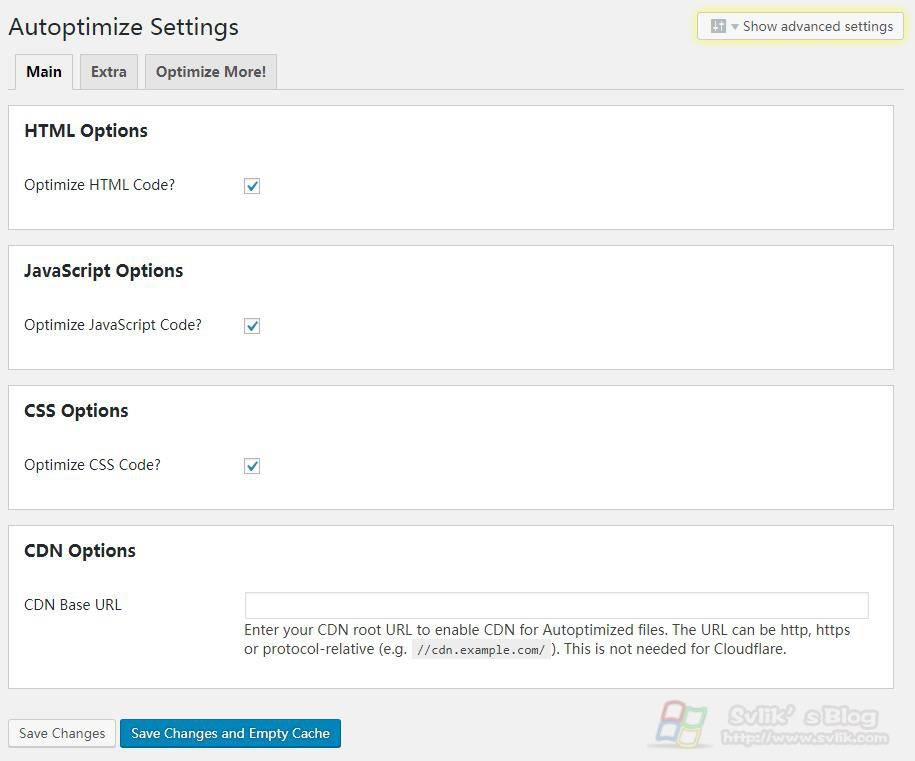Click the Optimize JavaScript Code? label

pos(113,325)
